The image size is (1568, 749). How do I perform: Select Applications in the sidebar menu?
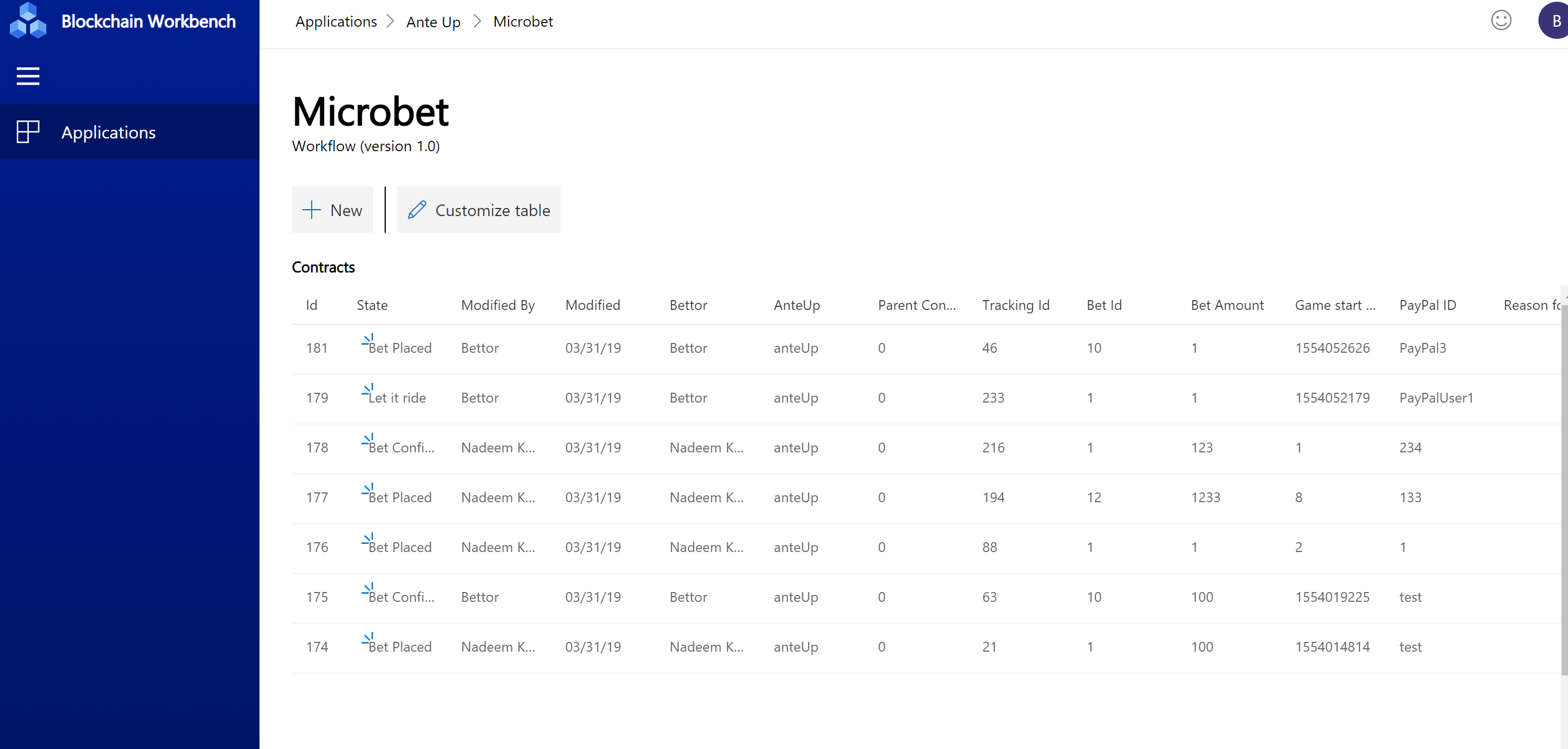(108, 132)
